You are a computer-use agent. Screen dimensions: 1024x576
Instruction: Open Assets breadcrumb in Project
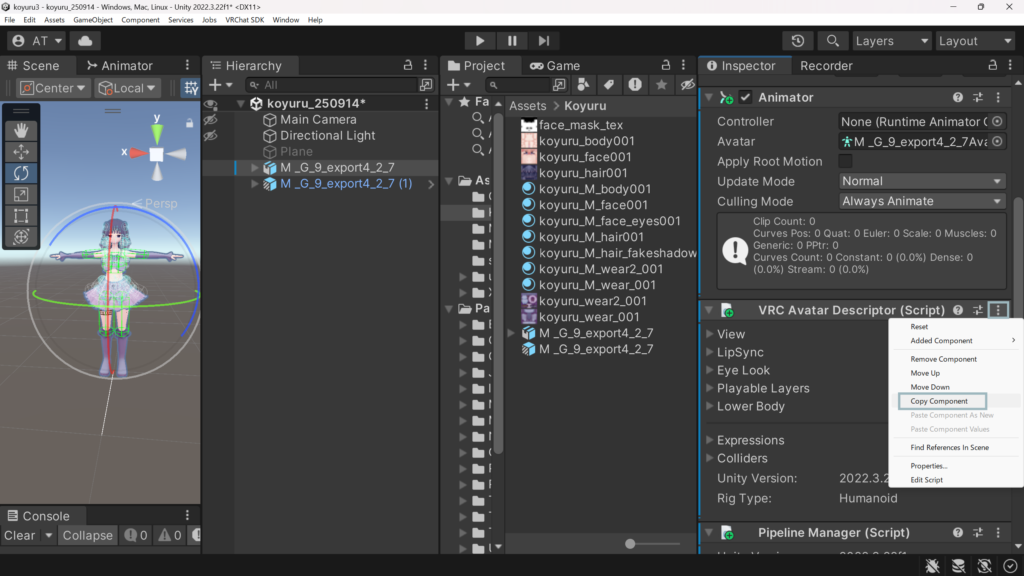(528, 106)
